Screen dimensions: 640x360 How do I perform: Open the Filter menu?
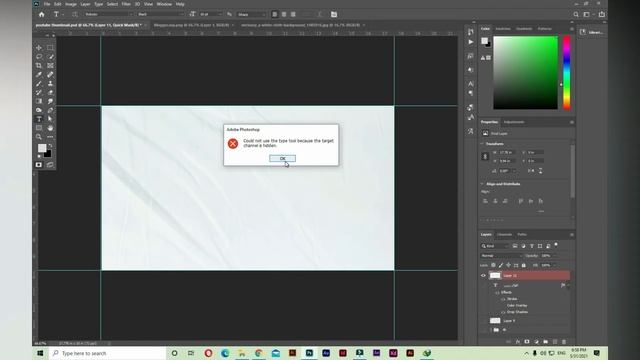click(126, 4)
